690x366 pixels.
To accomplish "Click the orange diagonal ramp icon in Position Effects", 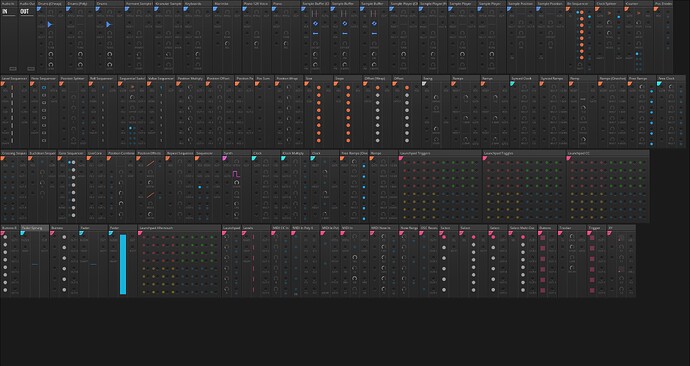I will (150, 164).
